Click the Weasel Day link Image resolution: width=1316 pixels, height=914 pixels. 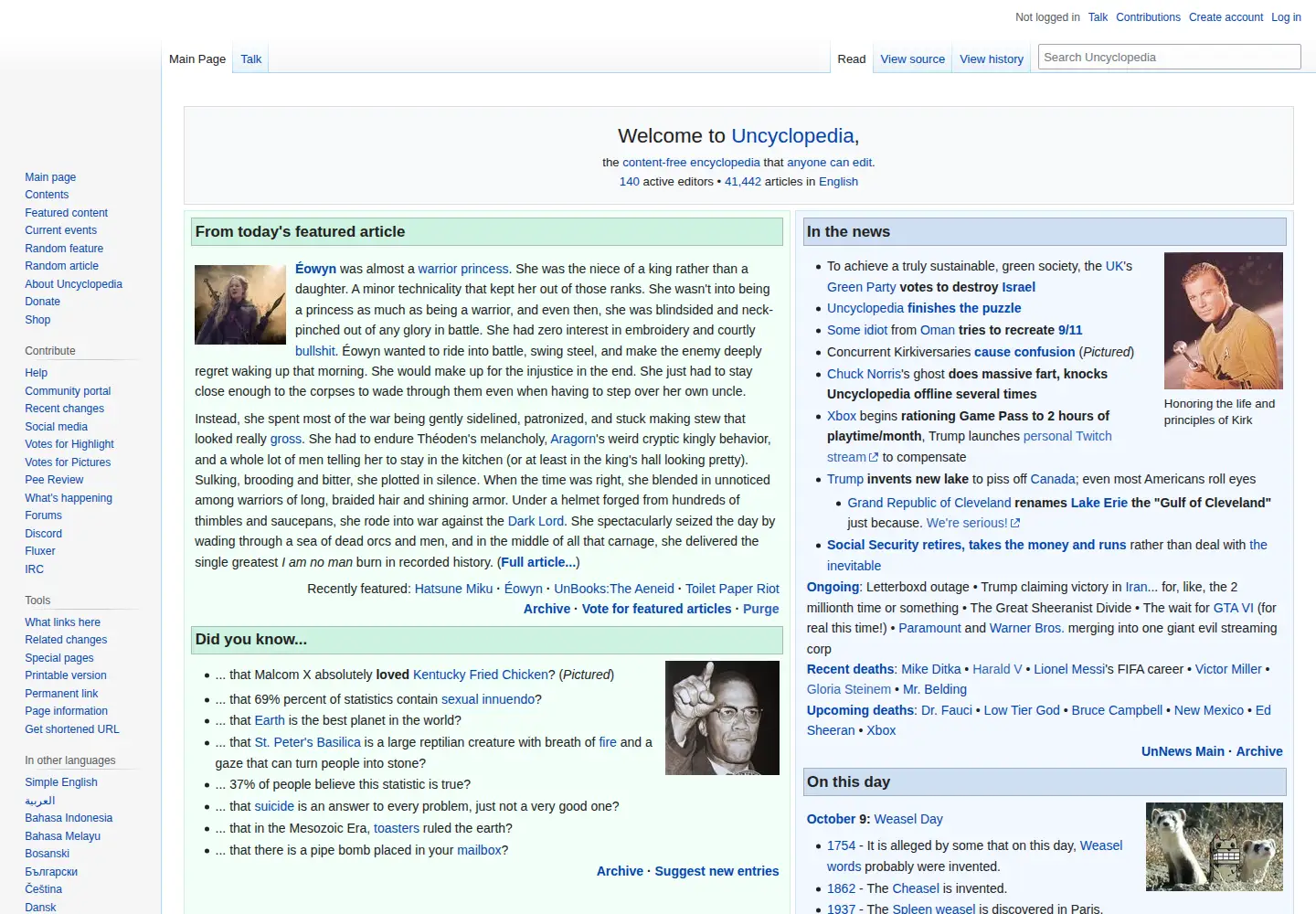coord(908,819)
